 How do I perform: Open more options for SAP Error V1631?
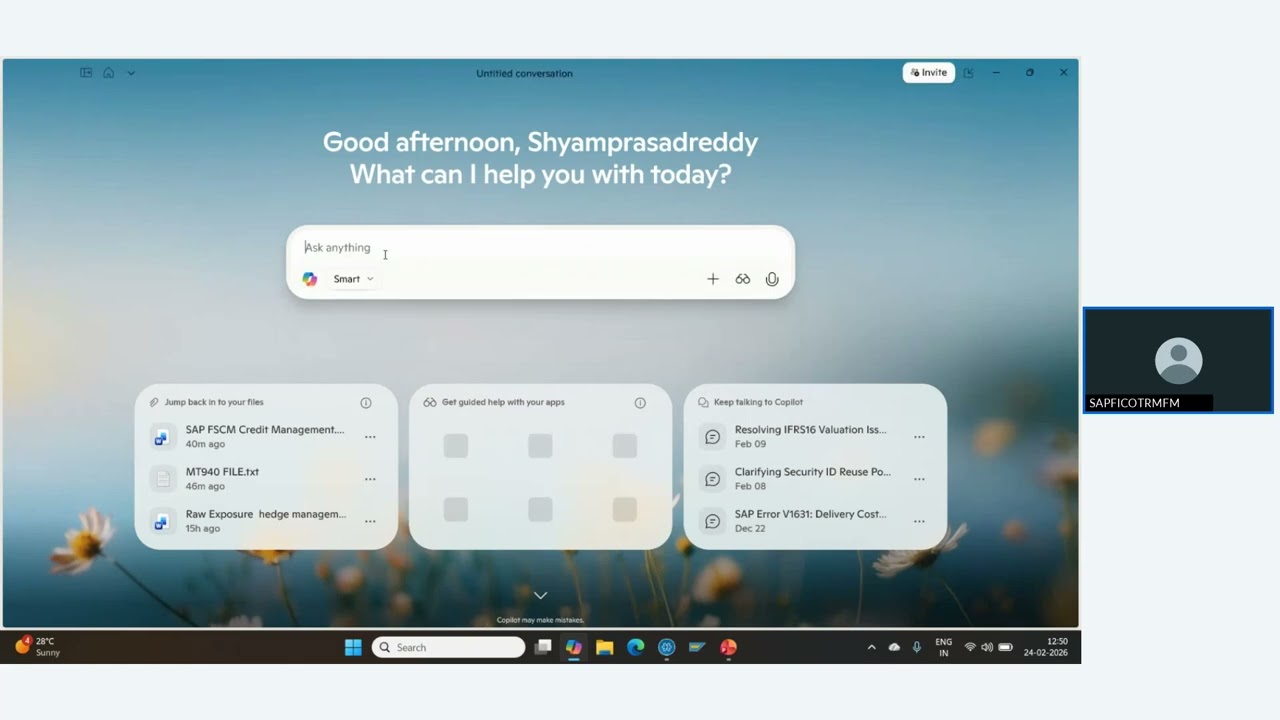[x=919, y=521]
